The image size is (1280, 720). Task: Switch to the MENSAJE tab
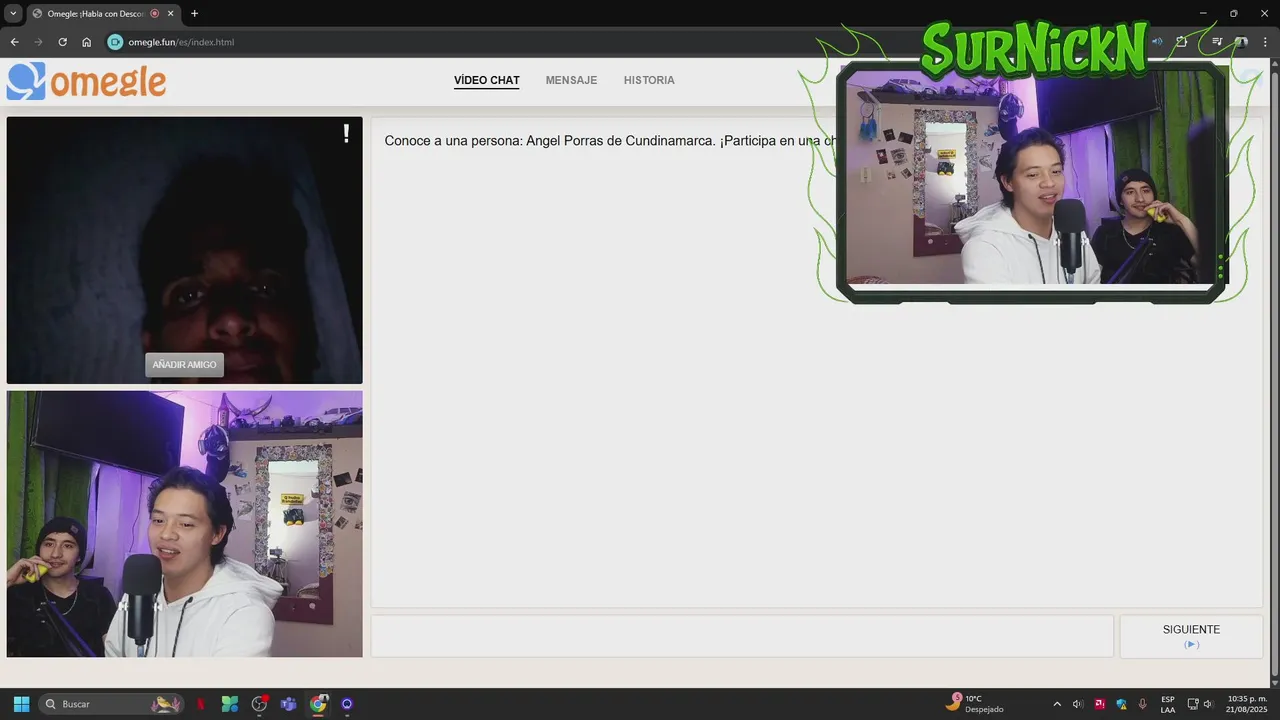(x=571, y=80)
